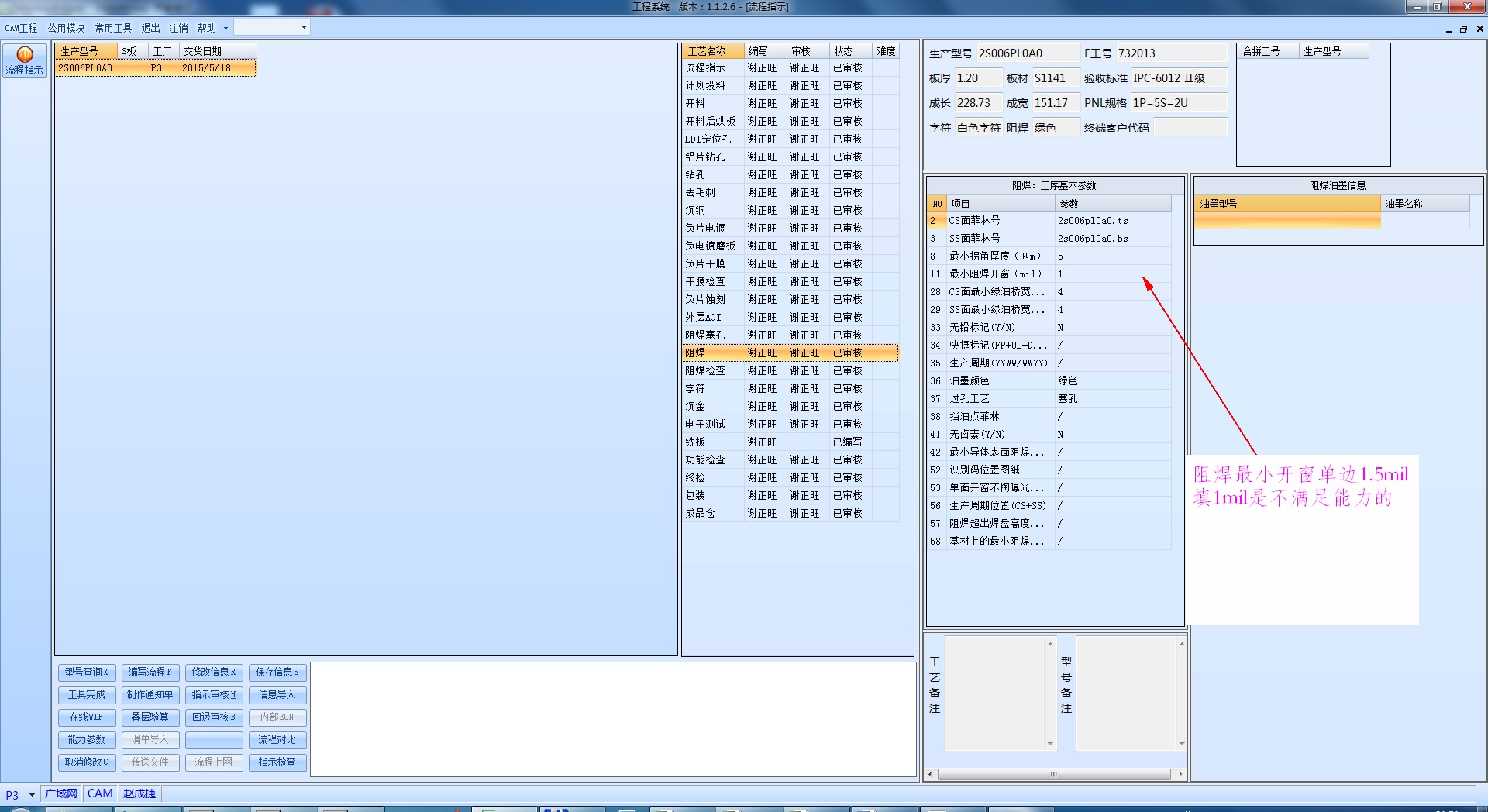Open the 公用模块 menu
Image resolution: width=1488 pixels, height=812 pixels.
tap(66, 28)
